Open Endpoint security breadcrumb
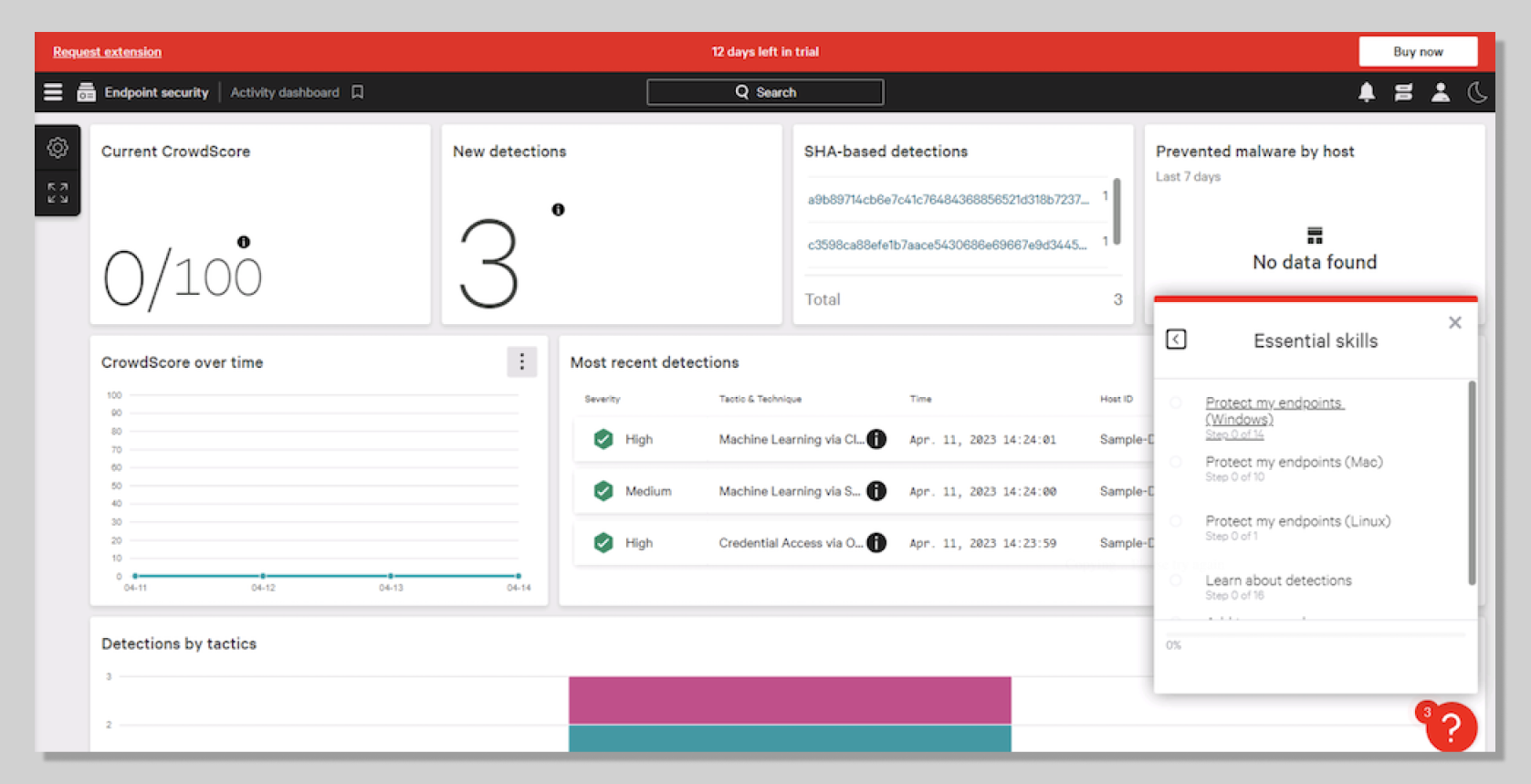This screenshot has width=1531, height=784. (x=156, y=92)
